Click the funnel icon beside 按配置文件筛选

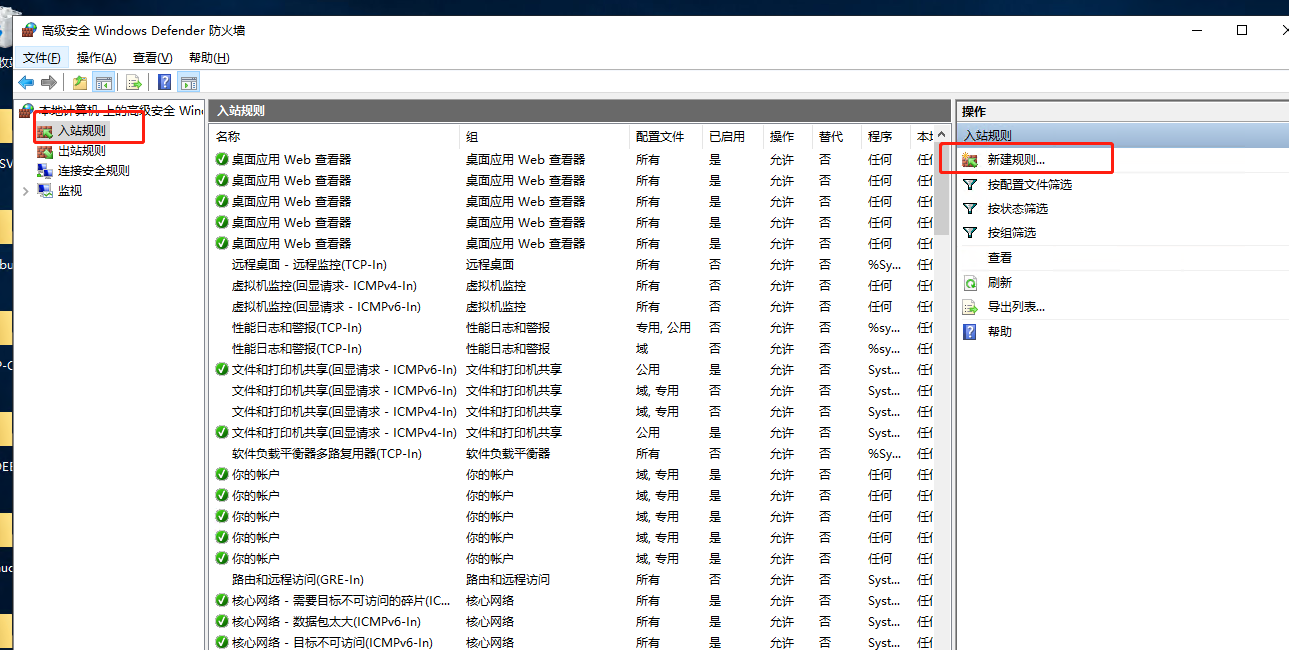(x=970, y=185)
